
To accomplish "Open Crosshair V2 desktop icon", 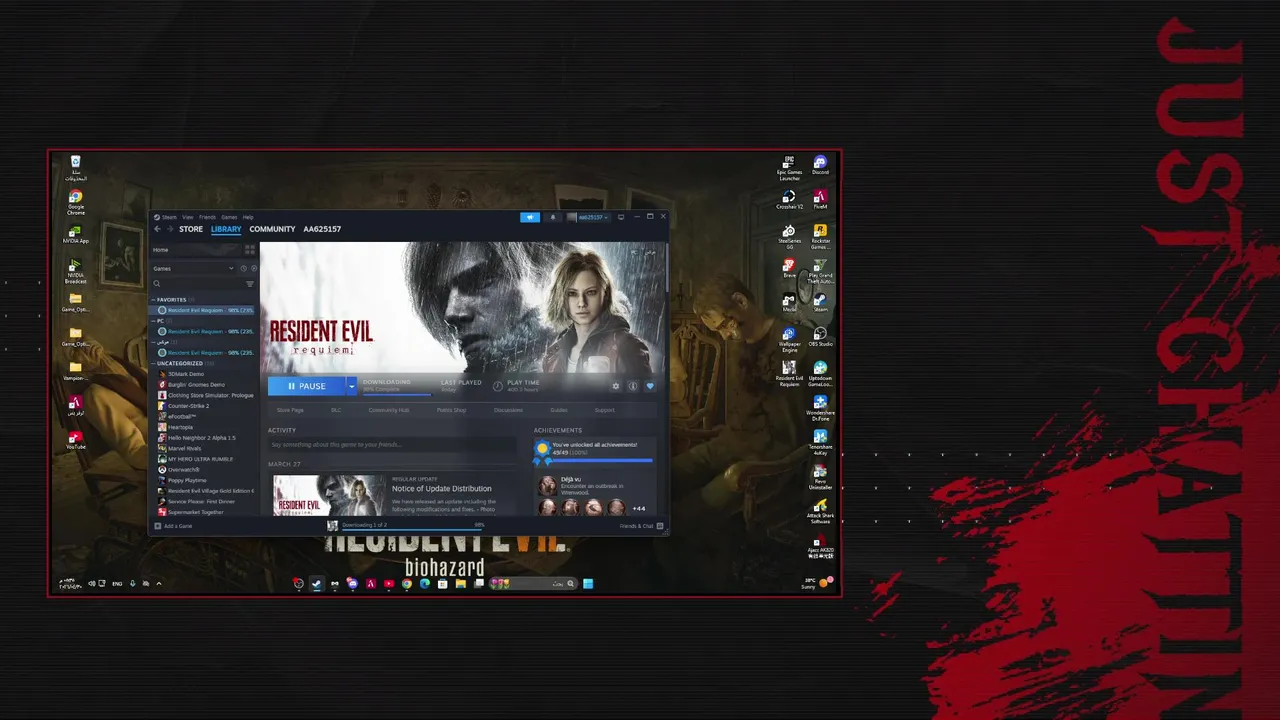I will click(x=789, y=200).
